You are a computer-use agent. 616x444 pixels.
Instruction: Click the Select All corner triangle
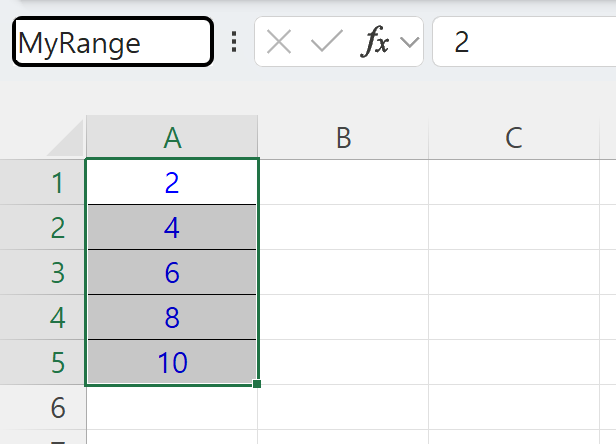tap(65, 138)
